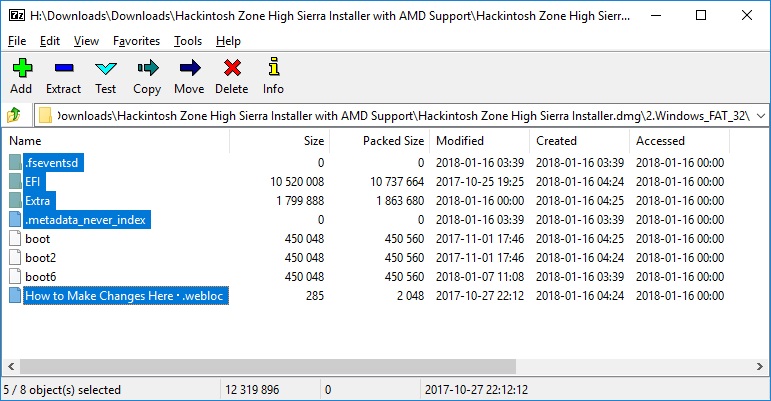
Task: Click the boot file icon
Action: coord(15,239)
